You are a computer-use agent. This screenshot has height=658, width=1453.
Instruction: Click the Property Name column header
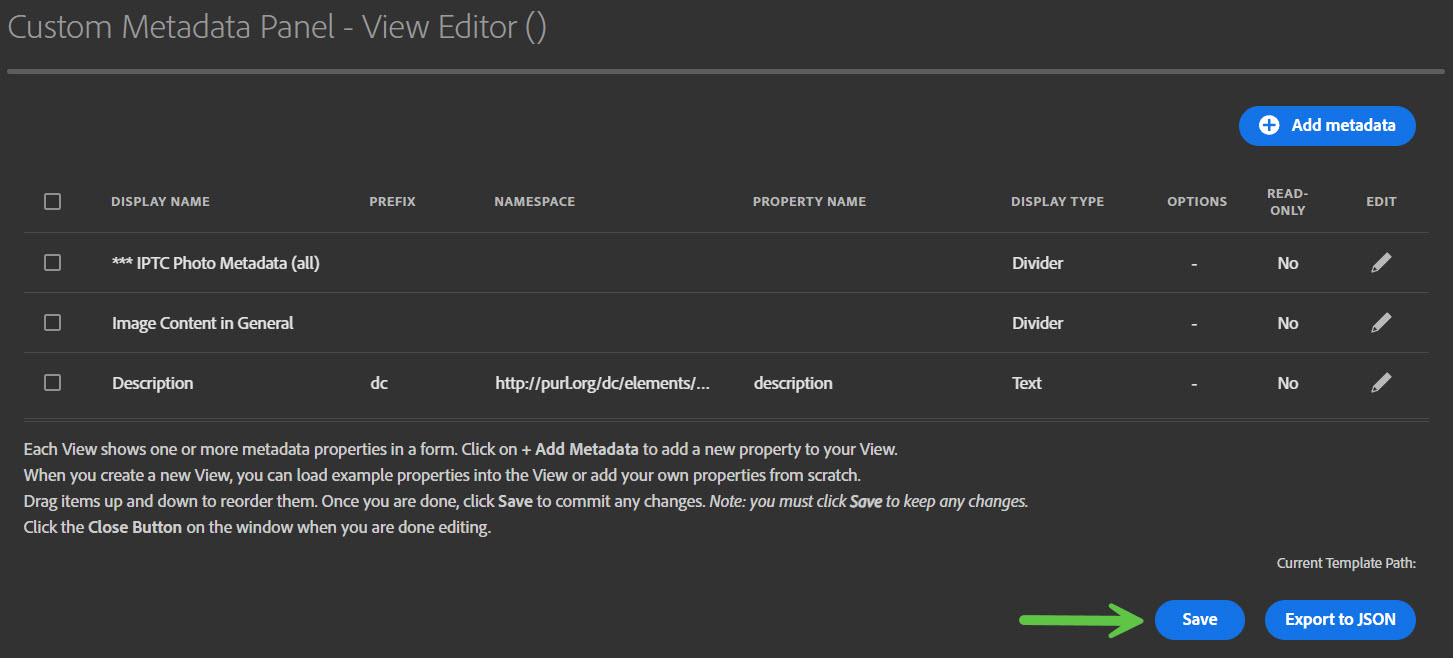coord(809,202)
